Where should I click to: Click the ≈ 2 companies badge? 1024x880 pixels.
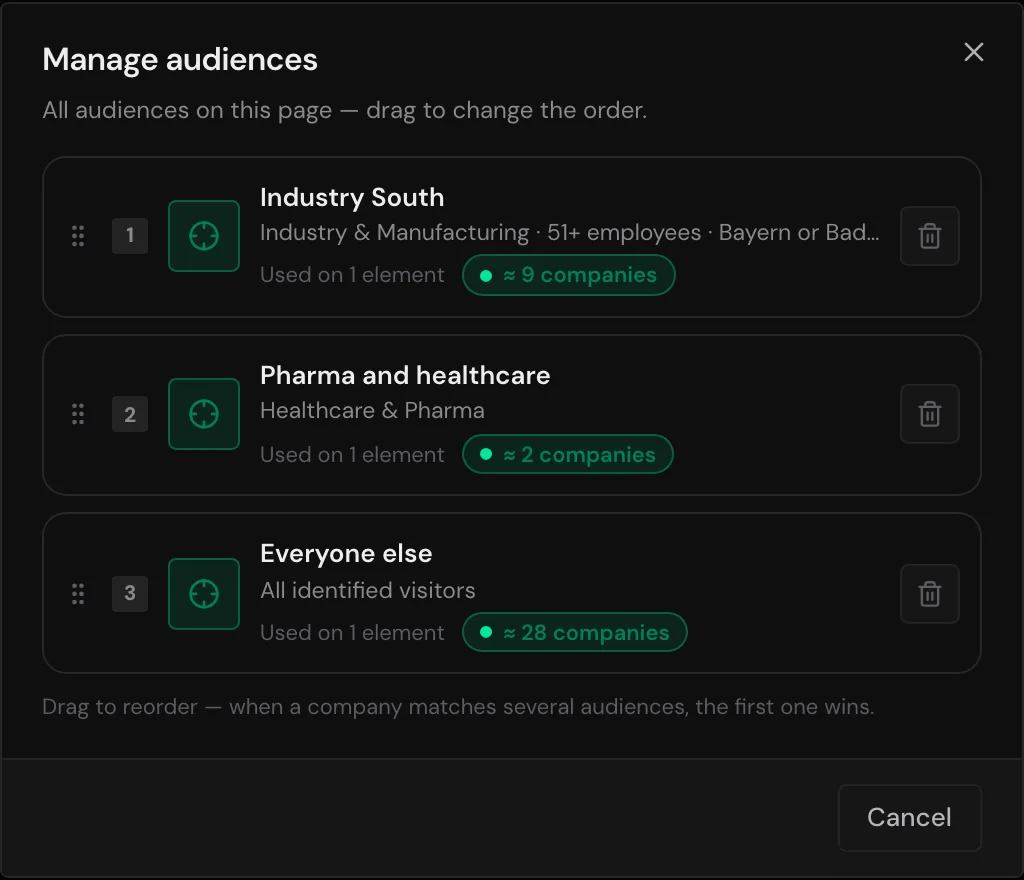point(568,454)
